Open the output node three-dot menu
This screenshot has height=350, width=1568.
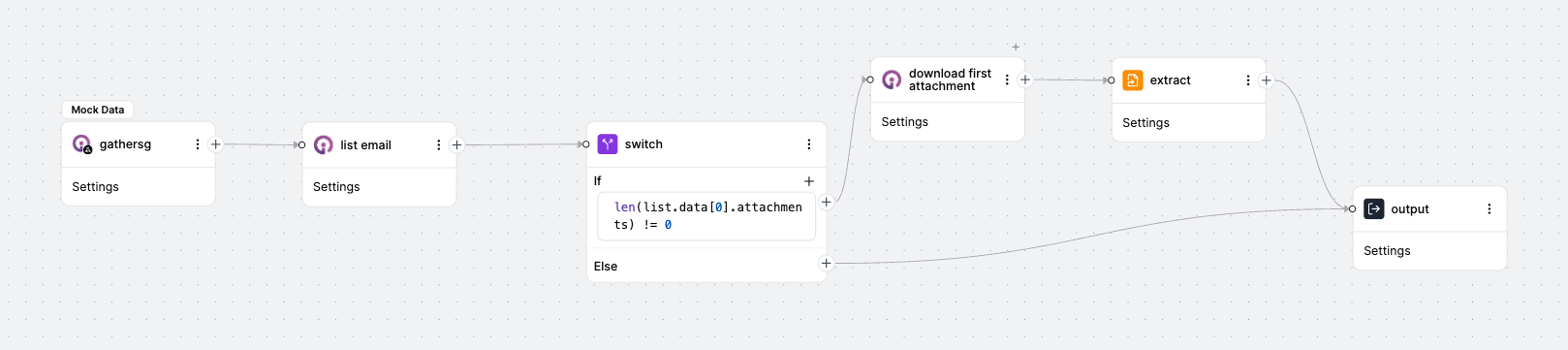[1490, 209]
